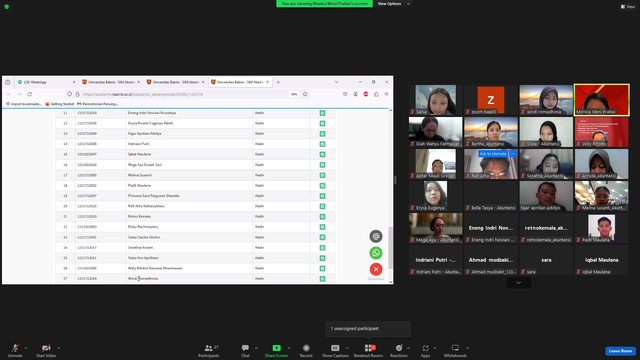Click the gray email floating button
This screenshot has width=640, height=360.
point(376,236)
